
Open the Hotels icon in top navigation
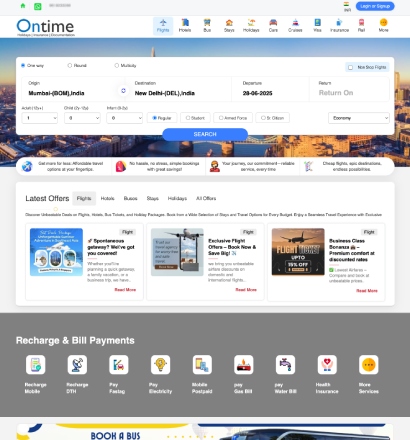[x=185, y=22]
